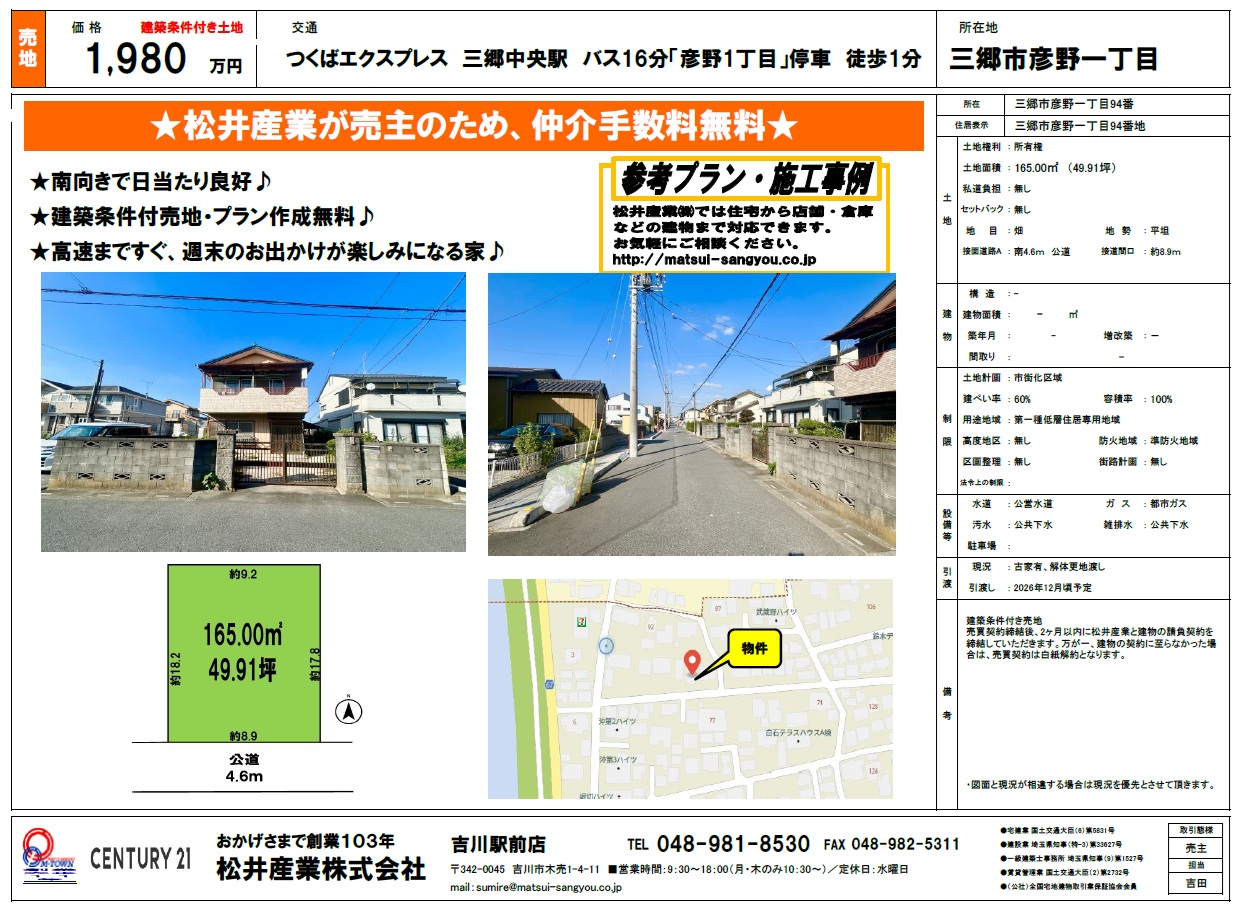The height and width of the screenshot is (912, 1237).
Task: Click the red 建築条件付き土地 text
Action: point(191,28)
